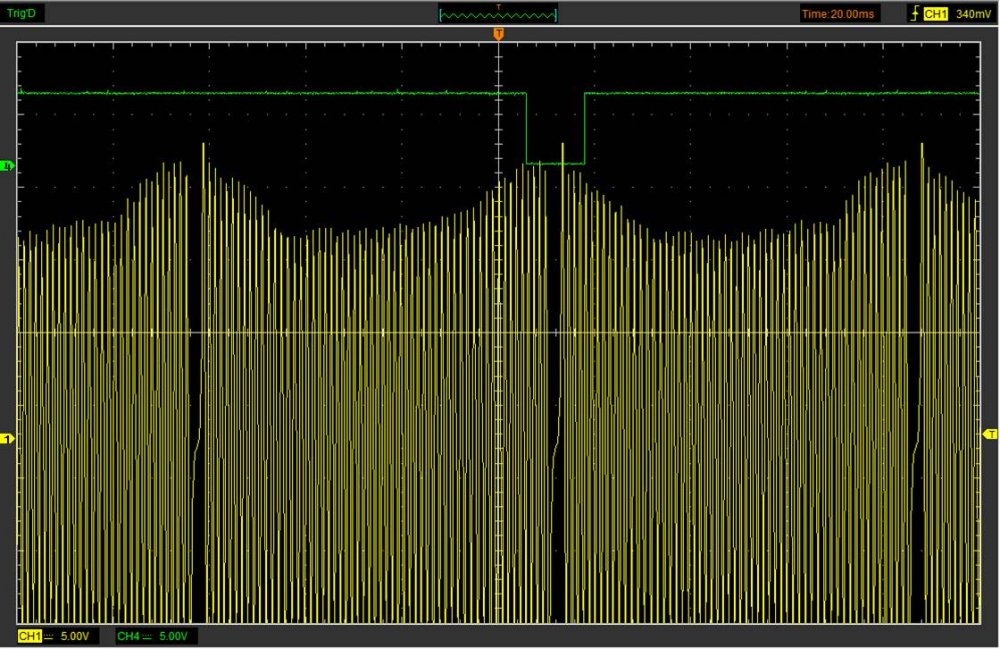Click the CH4 DC coupling symbol in bottom bar
This screenshot has width=1000, height=649.
[x=147, y=636]
